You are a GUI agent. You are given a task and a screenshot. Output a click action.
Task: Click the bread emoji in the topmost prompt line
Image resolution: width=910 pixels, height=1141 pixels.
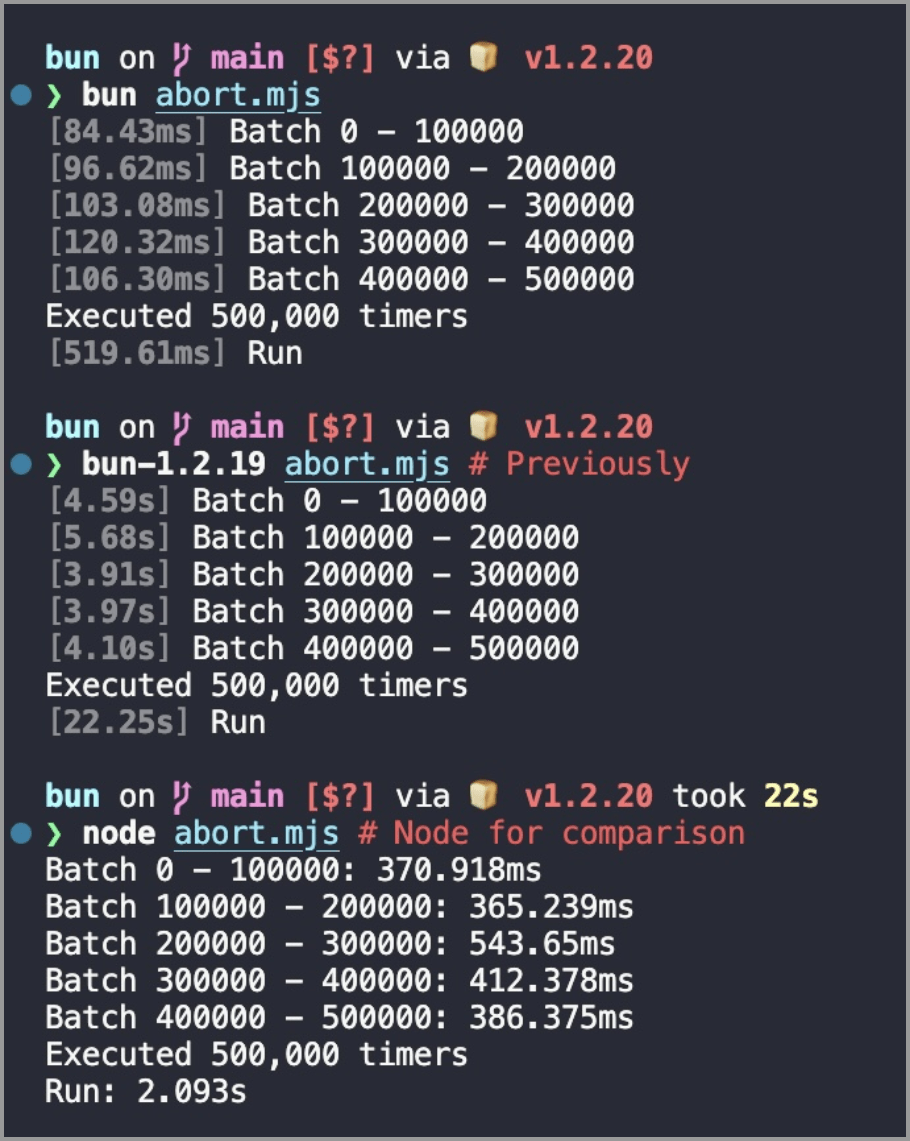pos(483,59)
